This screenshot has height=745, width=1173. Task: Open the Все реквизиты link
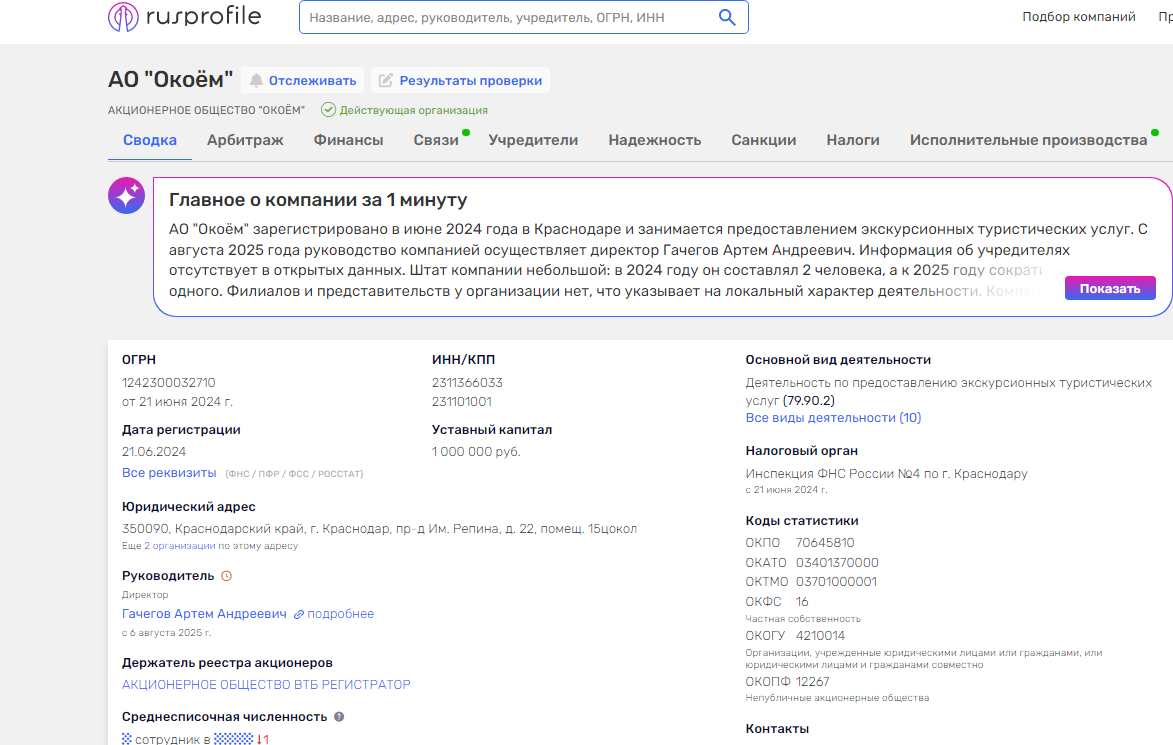pos(169,473)
